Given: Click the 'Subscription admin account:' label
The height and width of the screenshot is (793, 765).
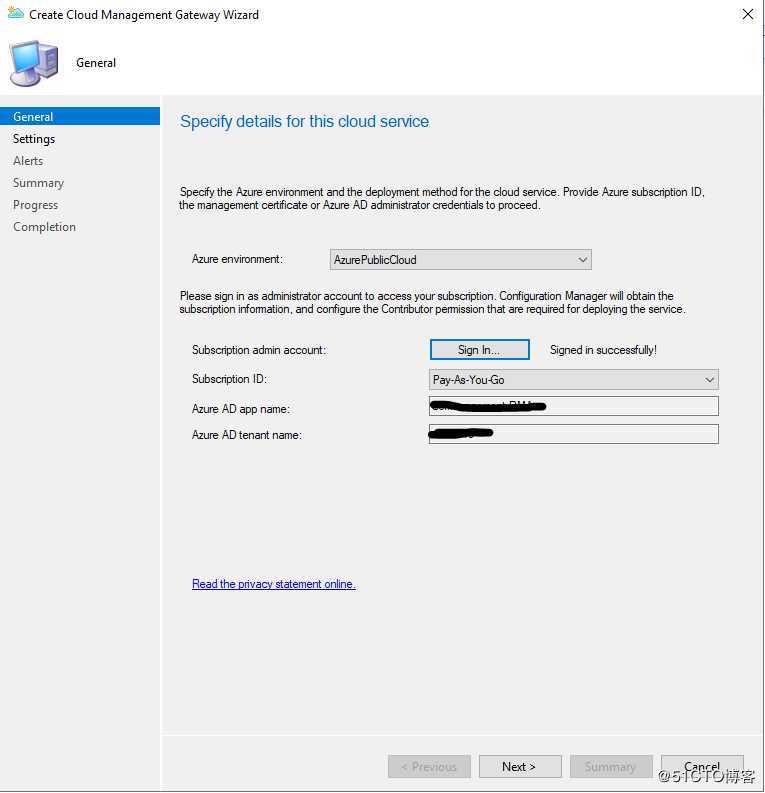Looking at the screenshot, I should pos(259,349).
